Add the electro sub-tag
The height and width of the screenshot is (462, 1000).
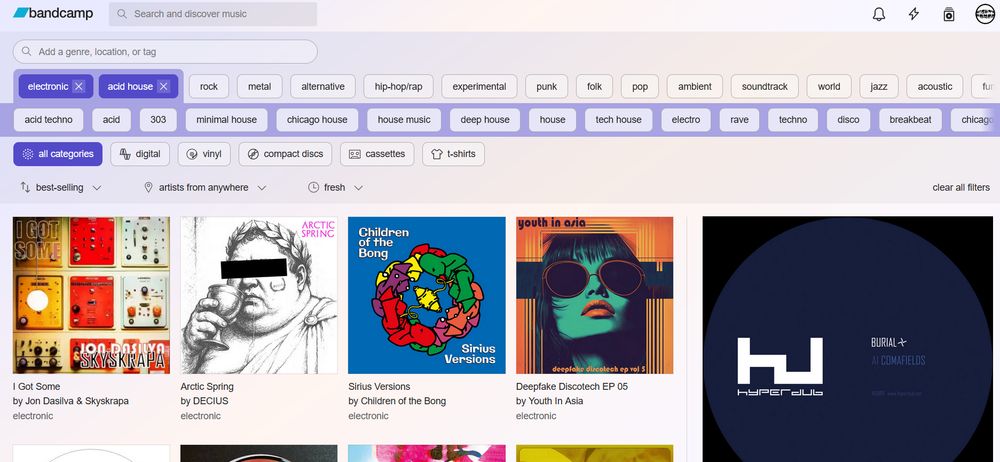[686, 119]
